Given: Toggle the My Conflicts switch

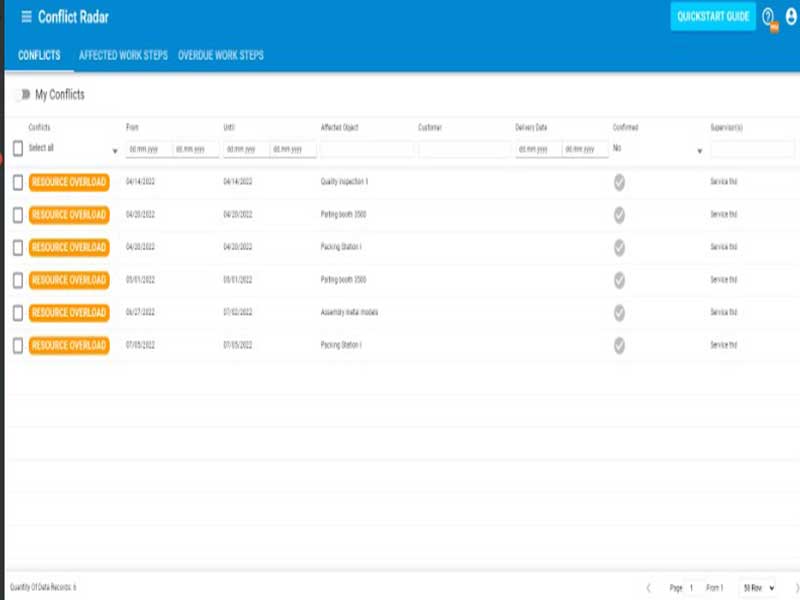Looking at the screenshot, I should [21, 95].
